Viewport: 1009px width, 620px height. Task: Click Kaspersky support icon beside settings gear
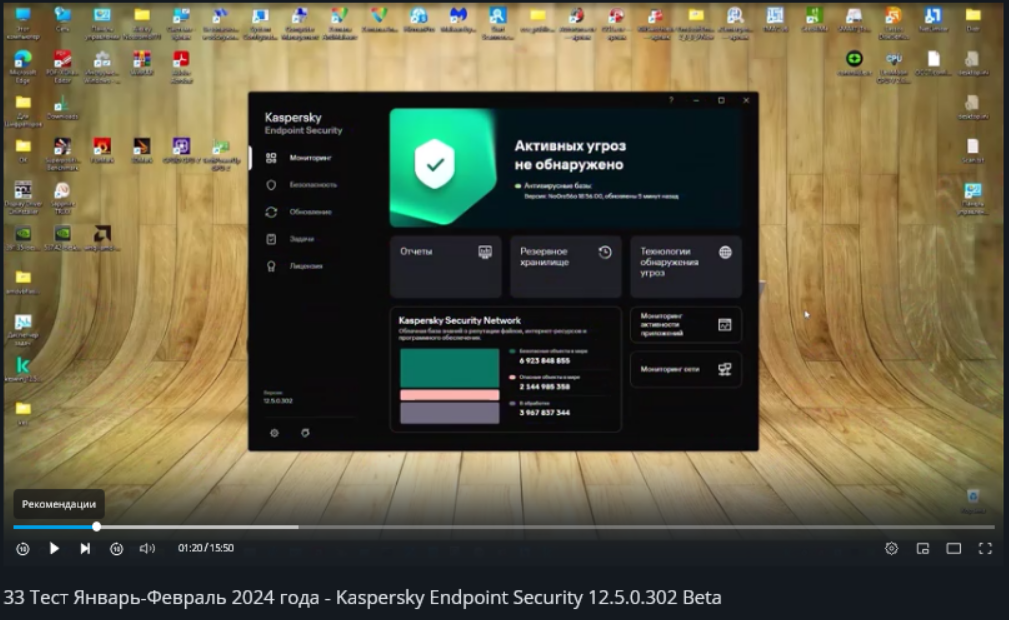point(305,433)
